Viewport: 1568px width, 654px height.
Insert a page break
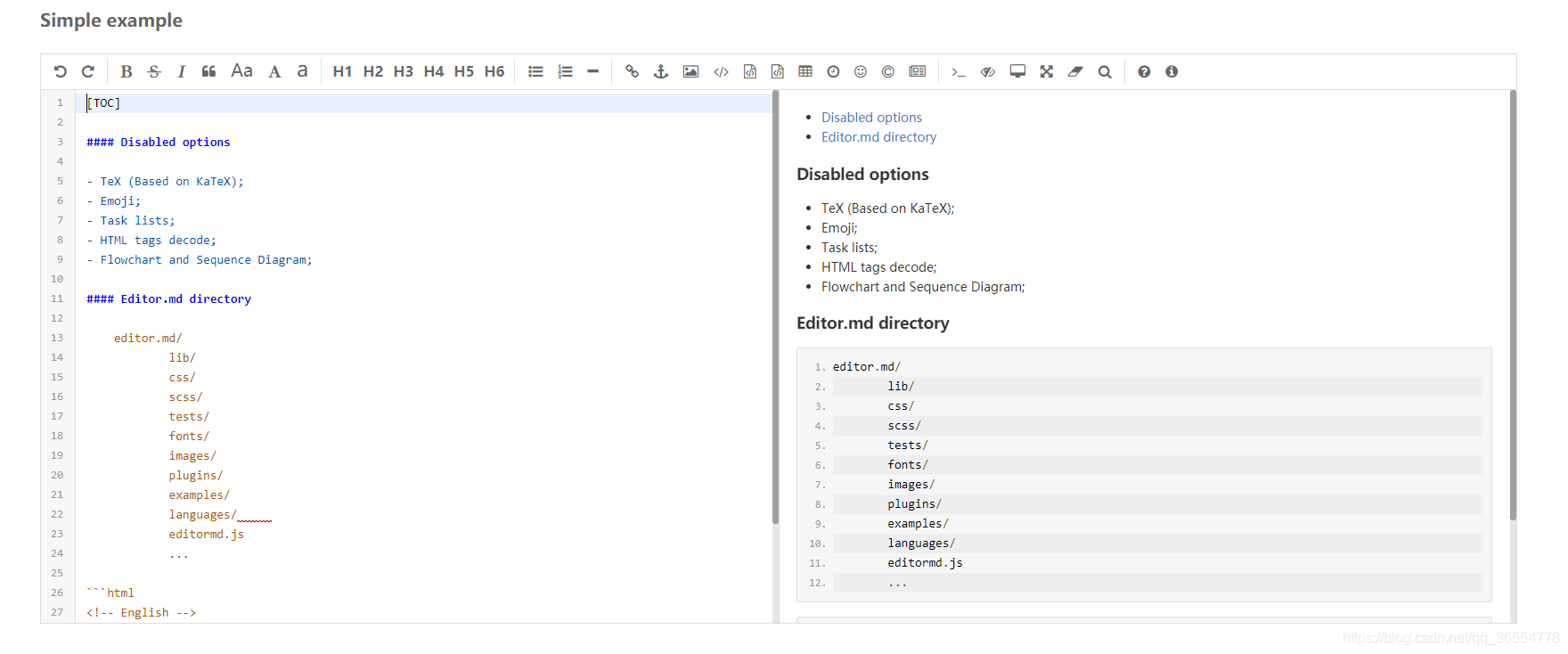918,71
